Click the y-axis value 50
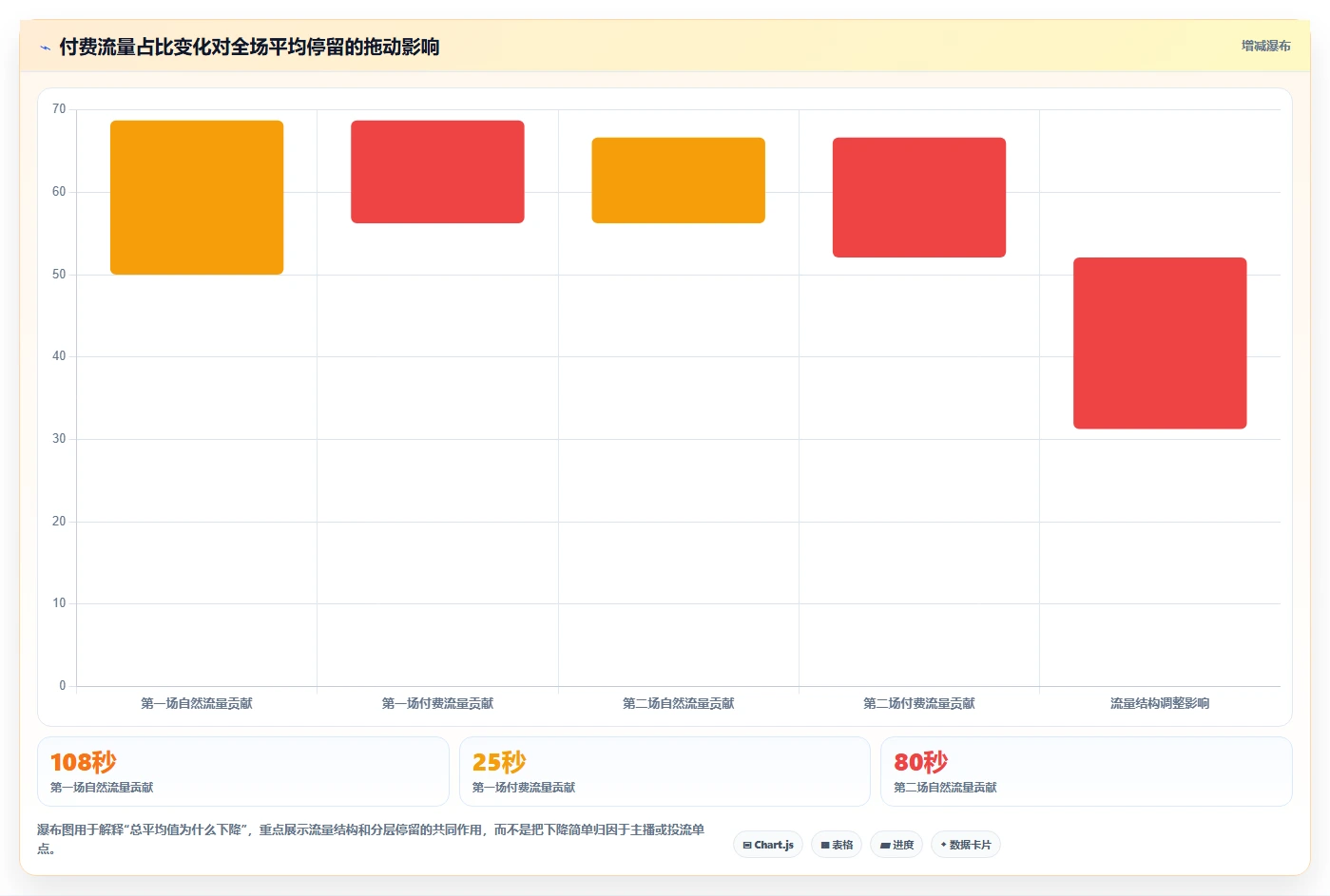Image resolution: width=1330 pixels, height=896 pixels. tap(59, 275)
